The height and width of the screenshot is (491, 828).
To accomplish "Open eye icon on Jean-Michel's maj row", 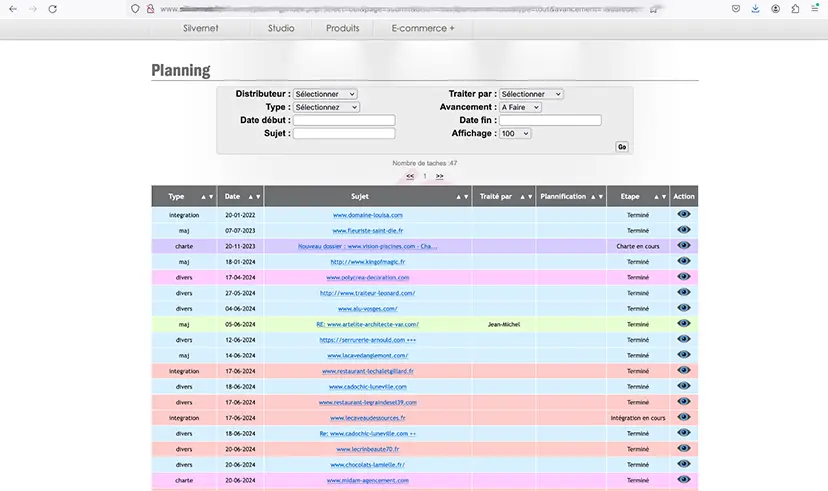I will pyautogui.click(x=683, y=324).
